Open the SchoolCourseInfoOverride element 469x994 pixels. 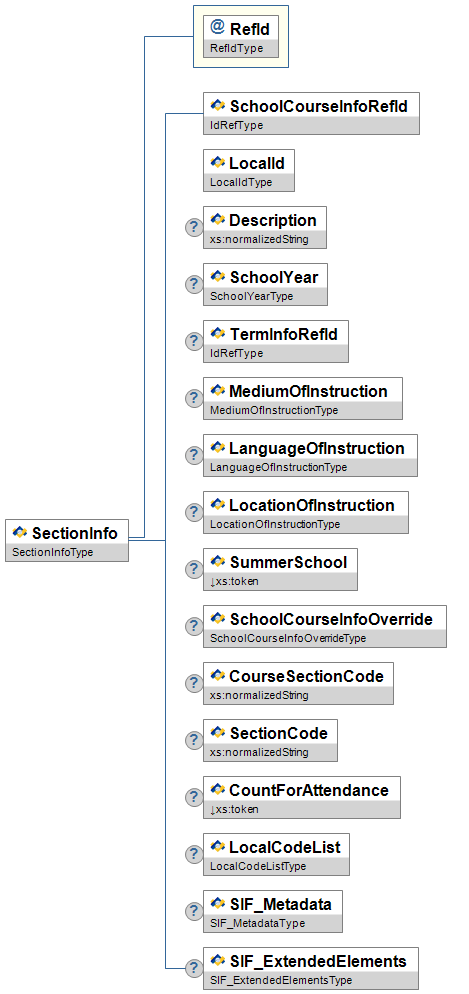(324, 626)
